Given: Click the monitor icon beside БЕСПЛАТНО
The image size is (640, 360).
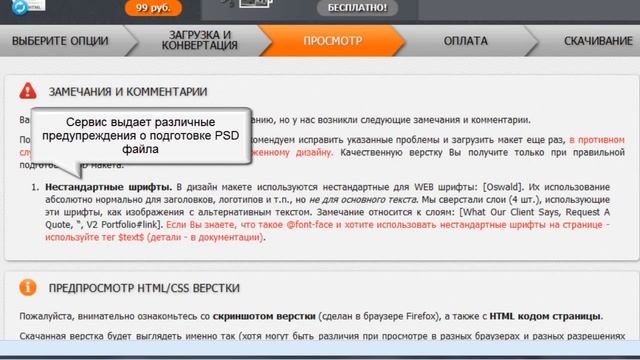Looking at the screenshot, I should tap(256, 4).
